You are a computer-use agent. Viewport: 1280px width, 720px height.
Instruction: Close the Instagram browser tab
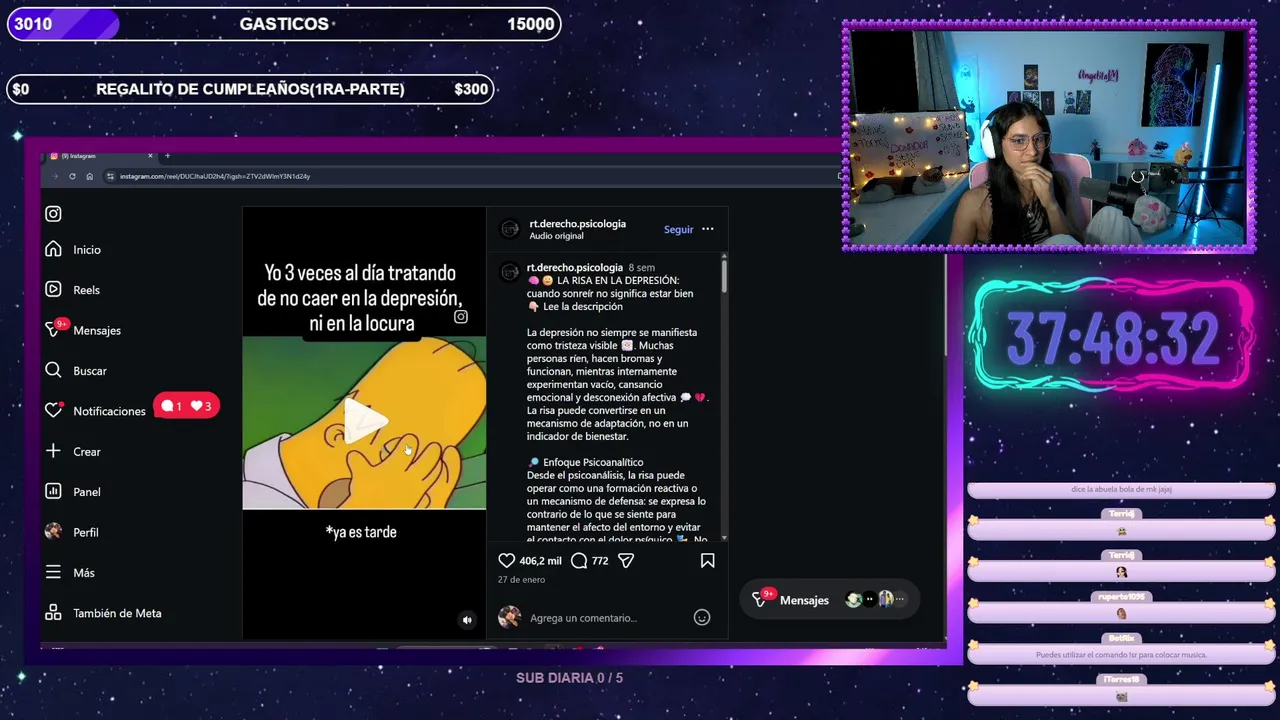pos(150,155)
